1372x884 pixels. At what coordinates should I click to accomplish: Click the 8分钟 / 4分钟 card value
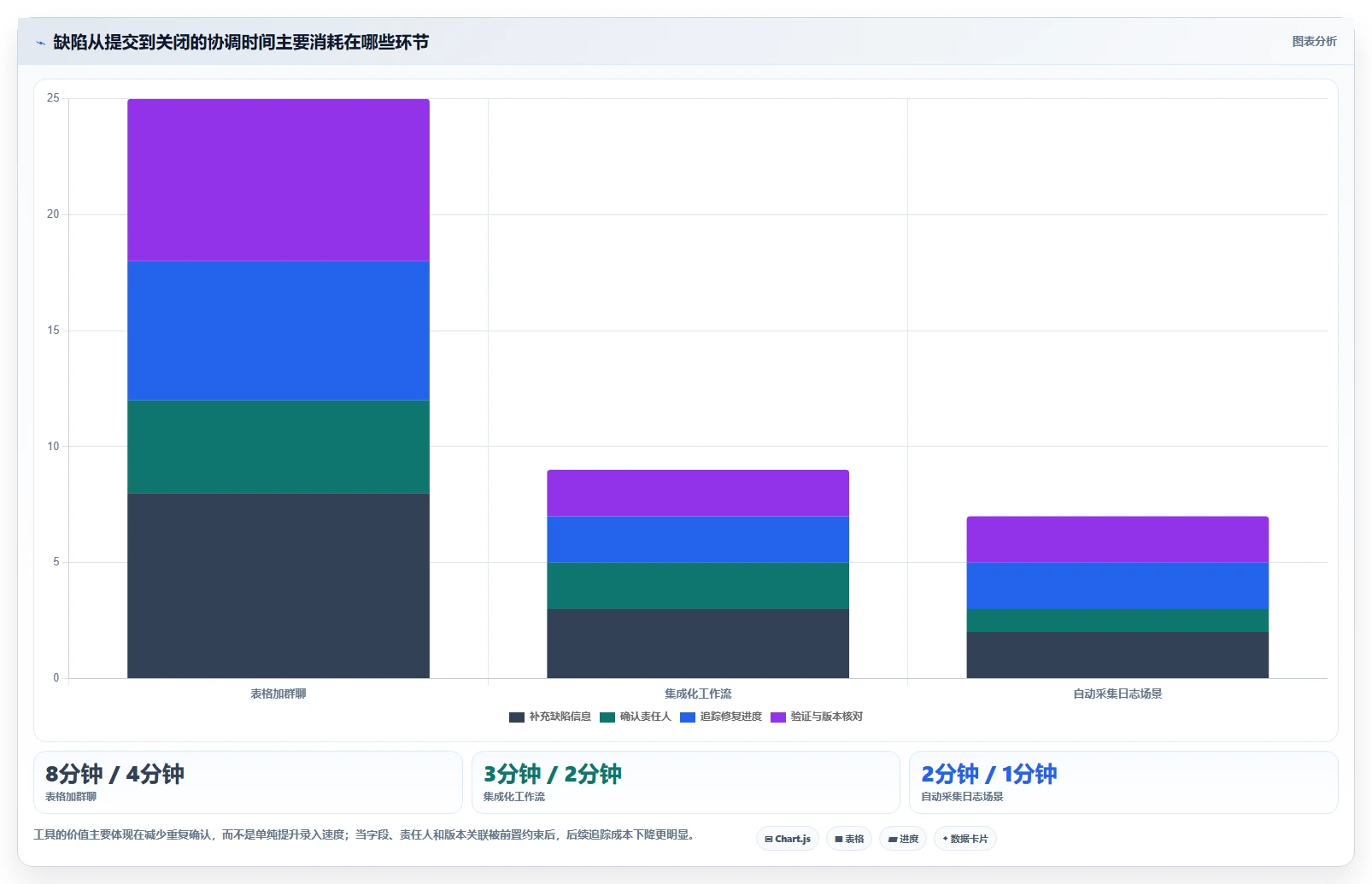click(114, 774)
